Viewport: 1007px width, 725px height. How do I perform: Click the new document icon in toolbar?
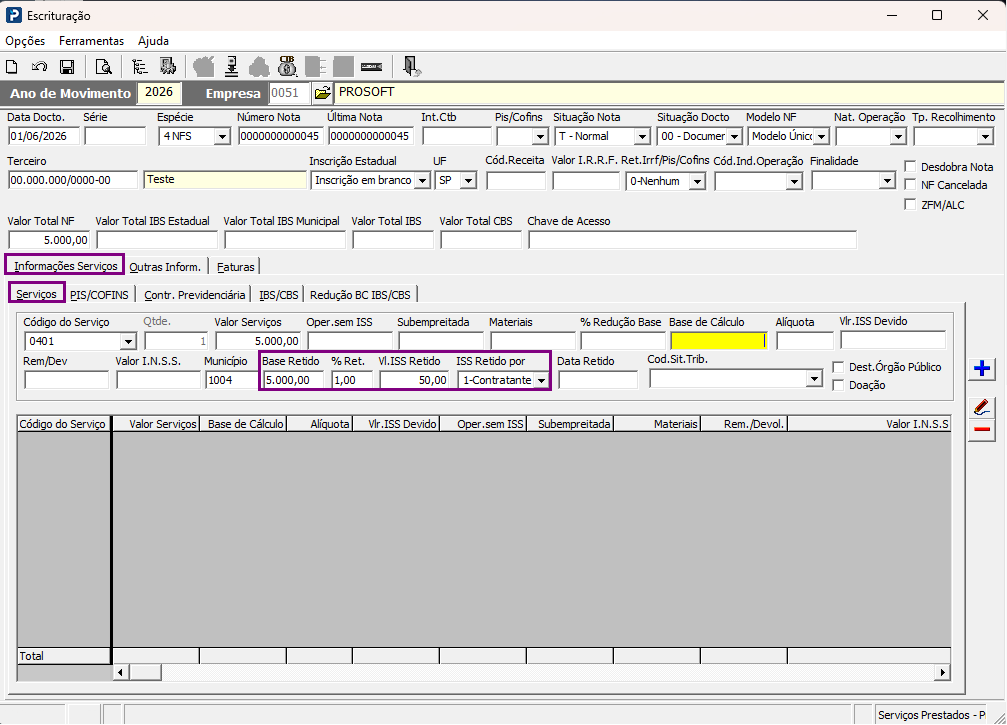(x=12, y=67)
